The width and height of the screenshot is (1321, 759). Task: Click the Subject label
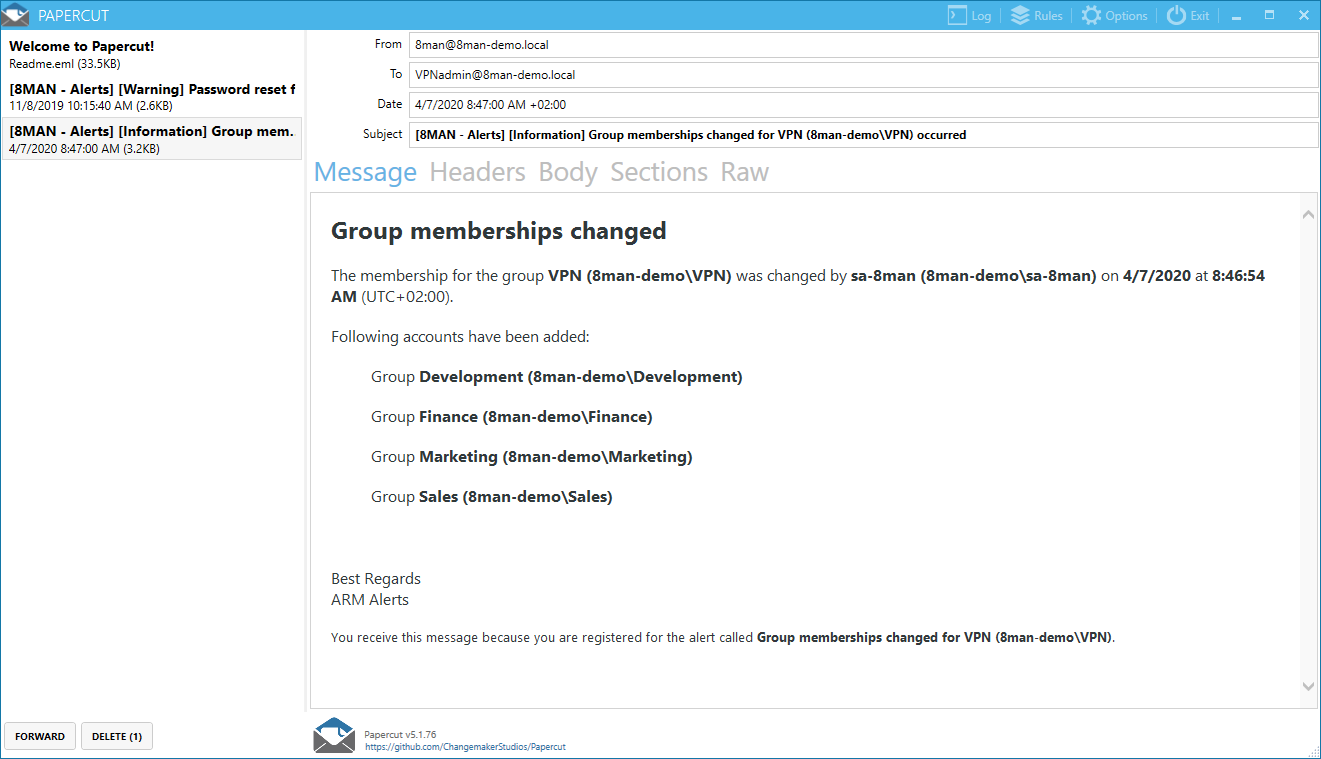[x=382, y=134]
